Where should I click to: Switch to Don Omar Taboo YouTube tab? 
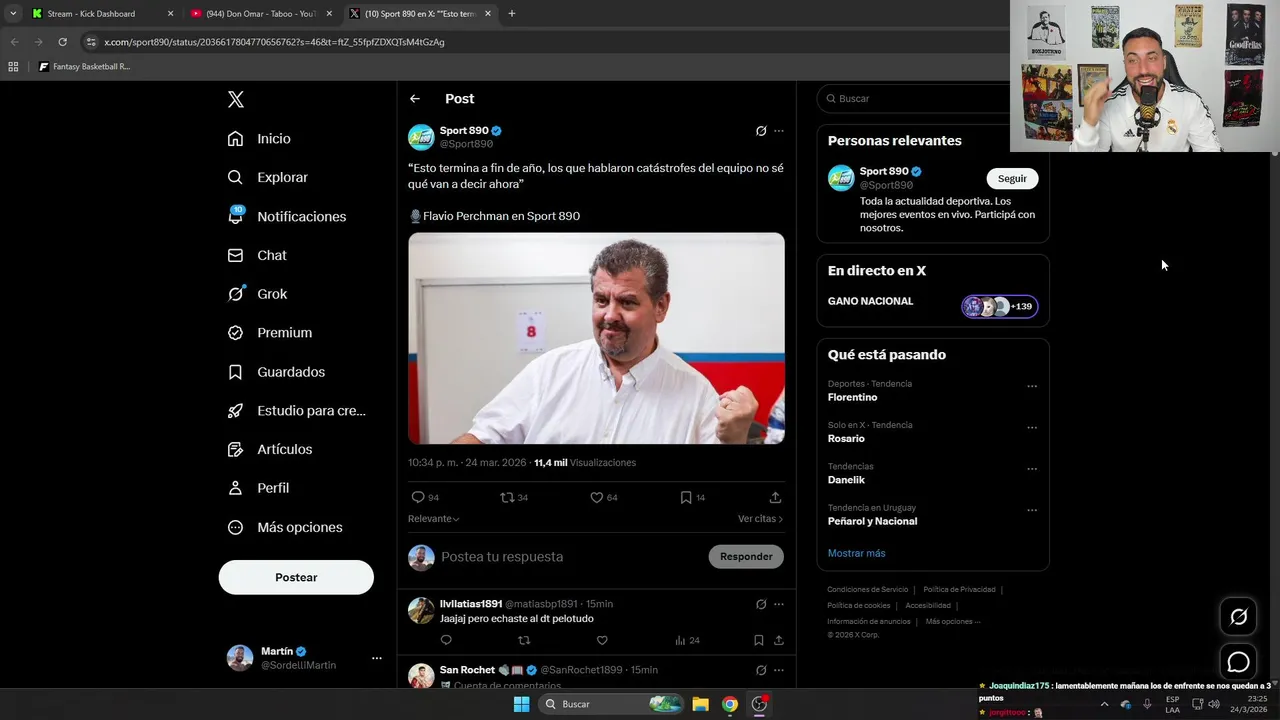pyautogui.click(x=260, y=14)
